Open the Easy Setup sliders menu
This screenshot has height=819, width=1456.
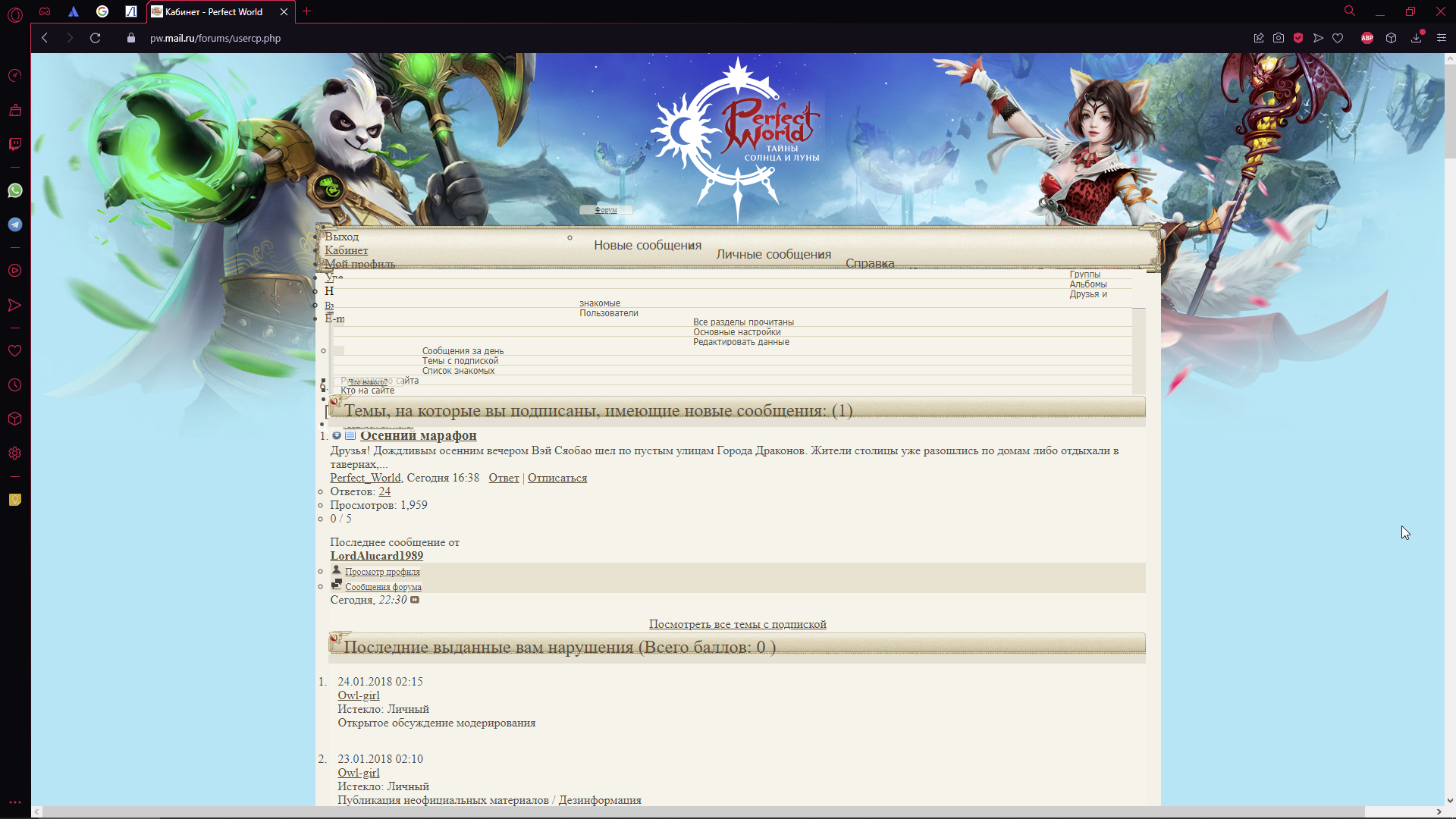click(1441, 38)
